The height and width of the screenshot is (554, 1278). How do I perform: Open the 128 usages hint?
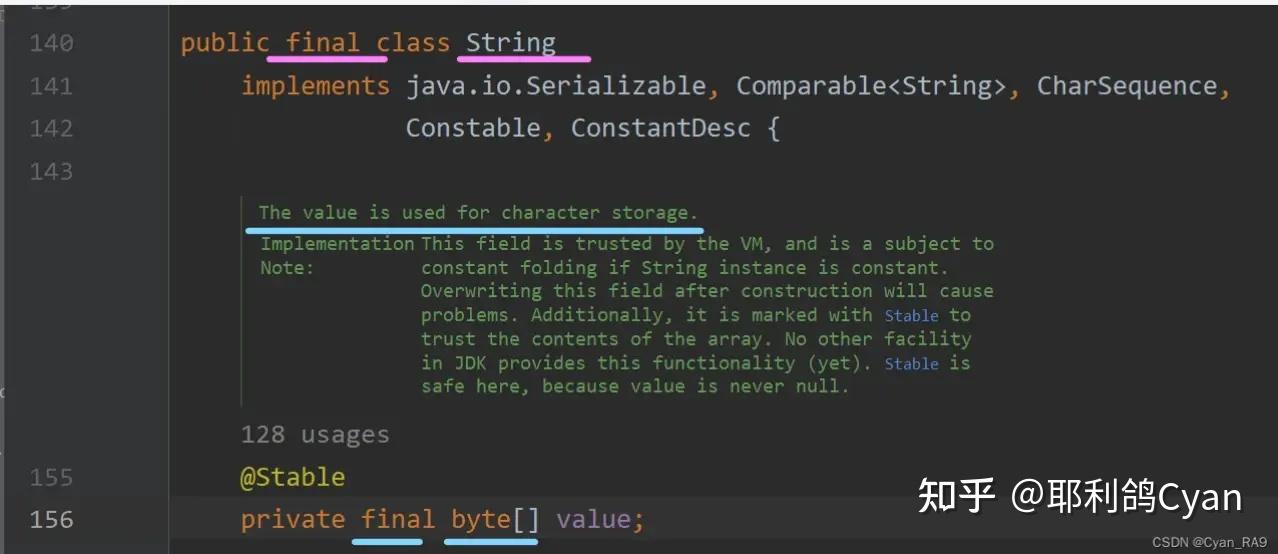pyautogui.click(x=315, y=435)
